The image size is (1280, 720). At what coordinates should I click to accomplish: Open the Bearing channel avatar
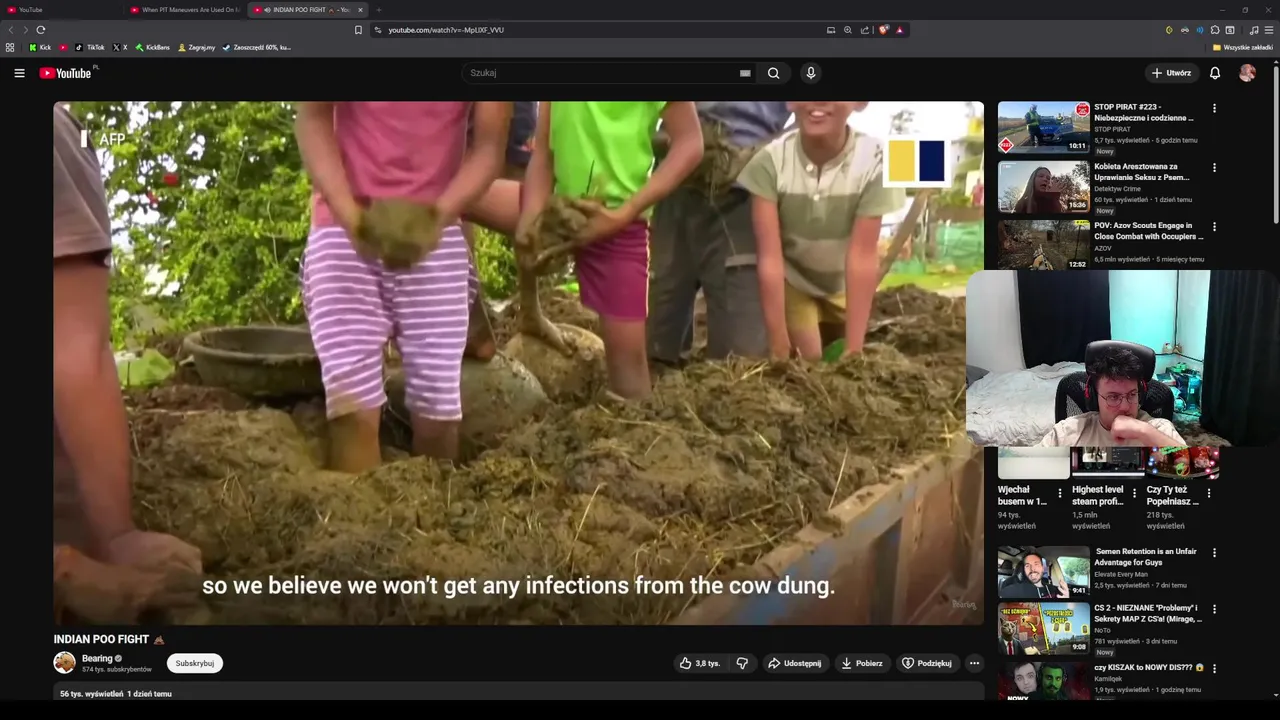[x=65, y=663]
